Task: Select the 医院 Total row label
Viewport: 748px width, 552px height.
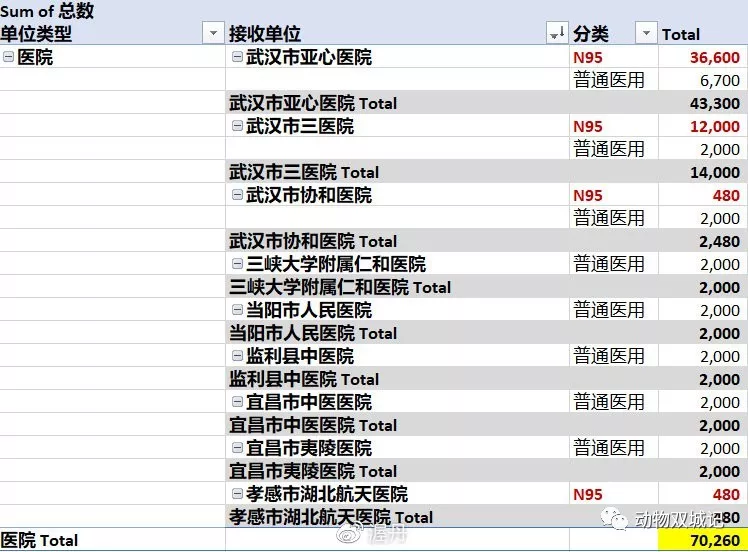Action: (39, 540)
